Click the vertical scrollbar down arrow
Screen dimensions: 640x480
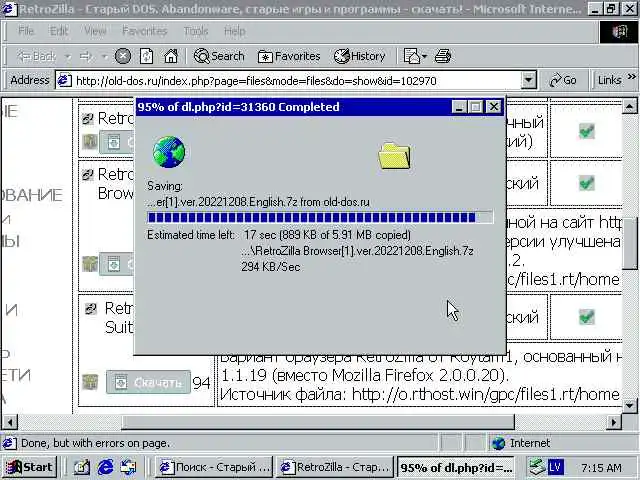[x=630, y=405]
